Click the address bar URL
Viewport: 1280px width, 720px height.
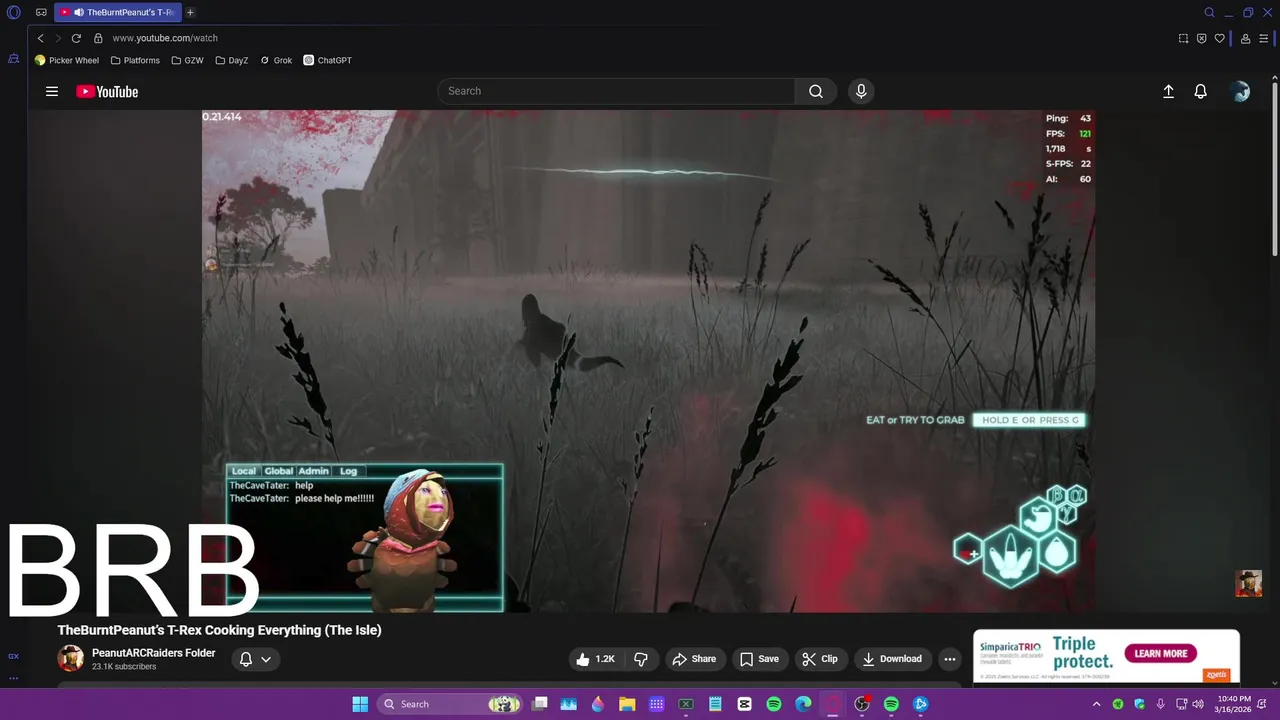pyautogui.click(x=165, y=38)
